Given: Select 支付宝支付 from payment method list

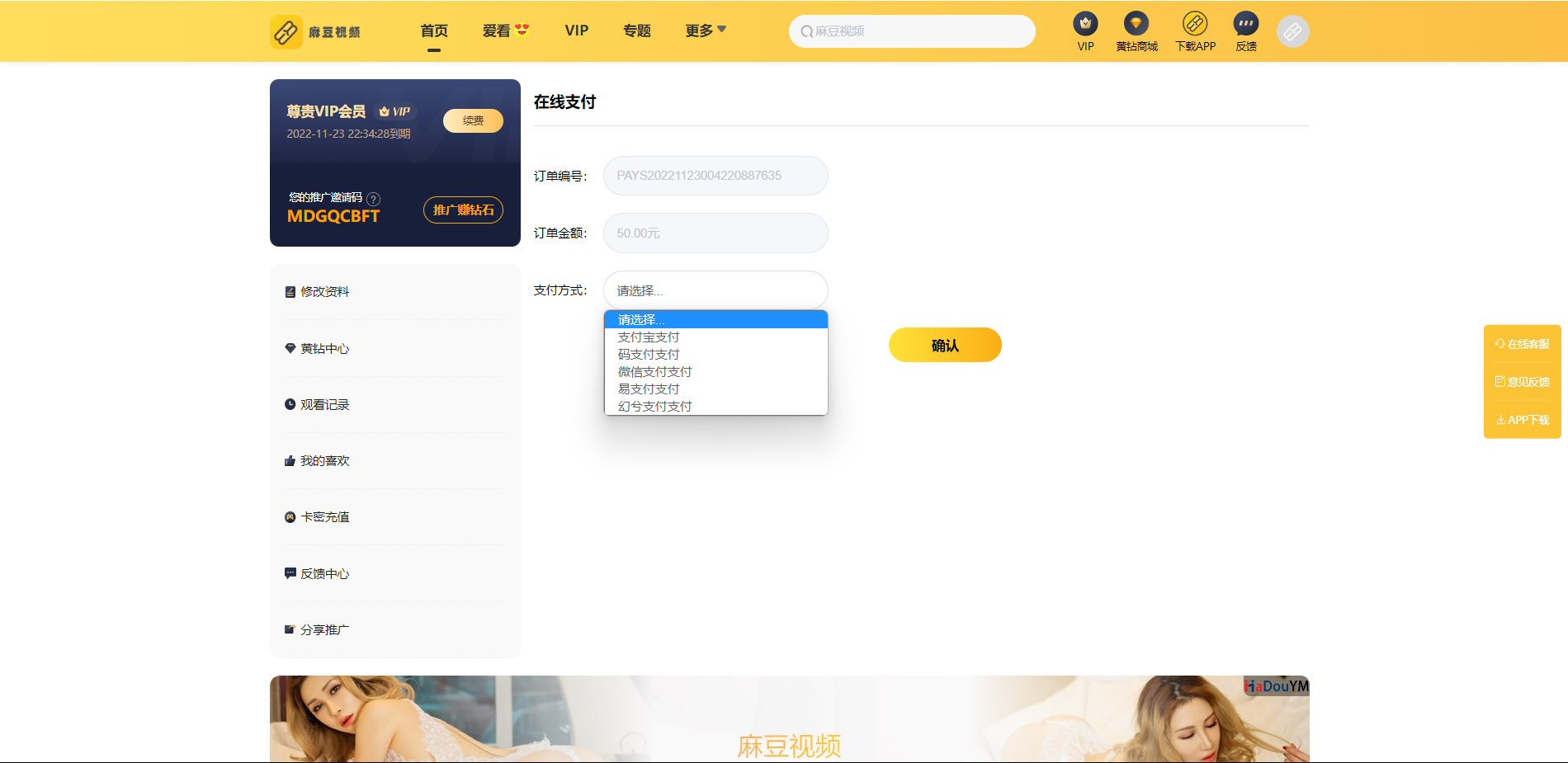Looking at the screenshot, I should click(x=649, y=337).
